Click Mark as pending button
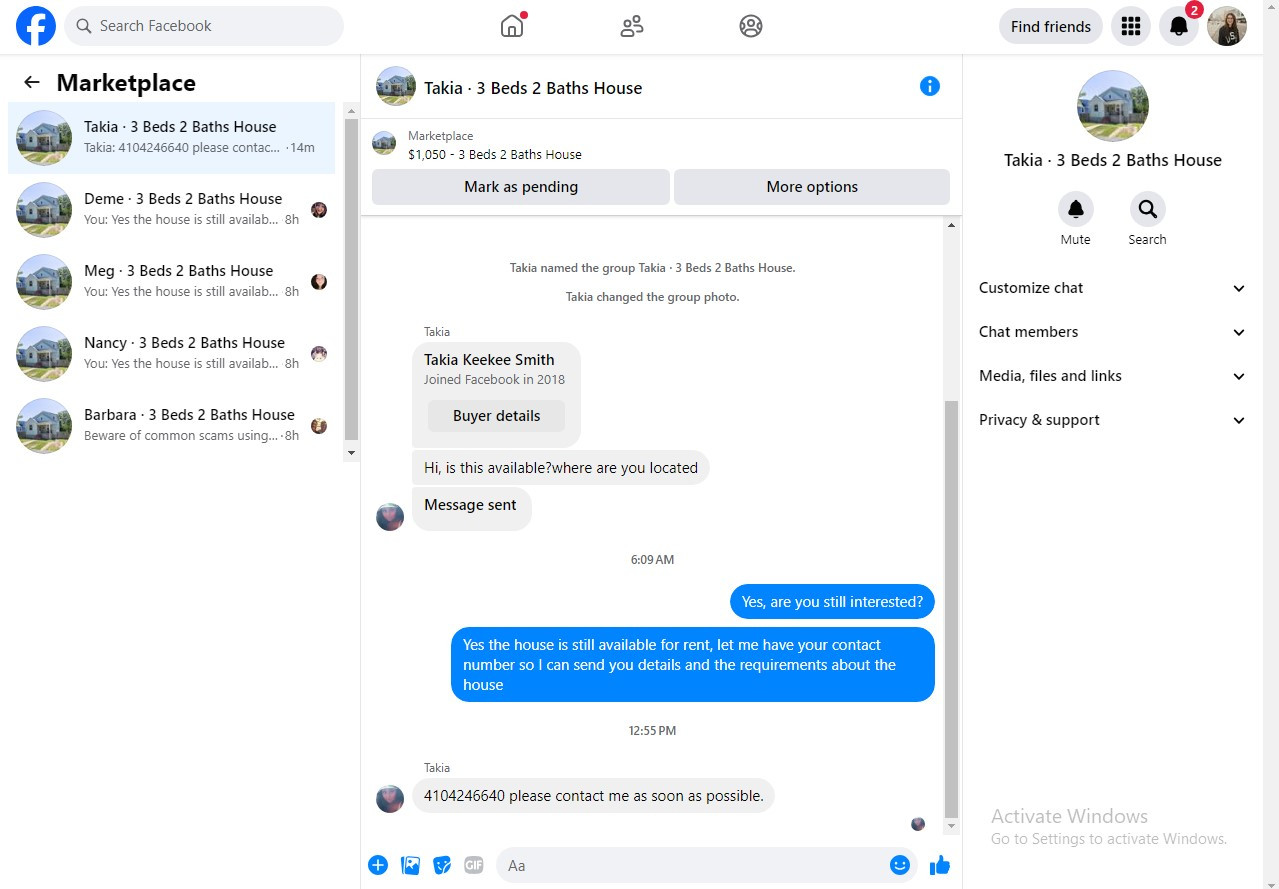 click(521, 187)
